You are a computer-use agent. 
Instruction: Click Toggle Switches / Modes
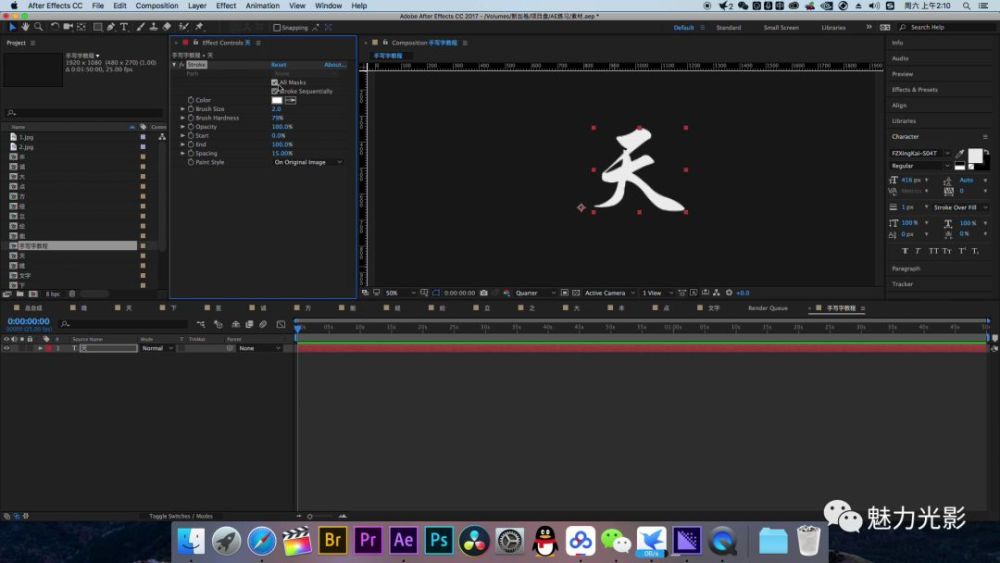[181, 516]
